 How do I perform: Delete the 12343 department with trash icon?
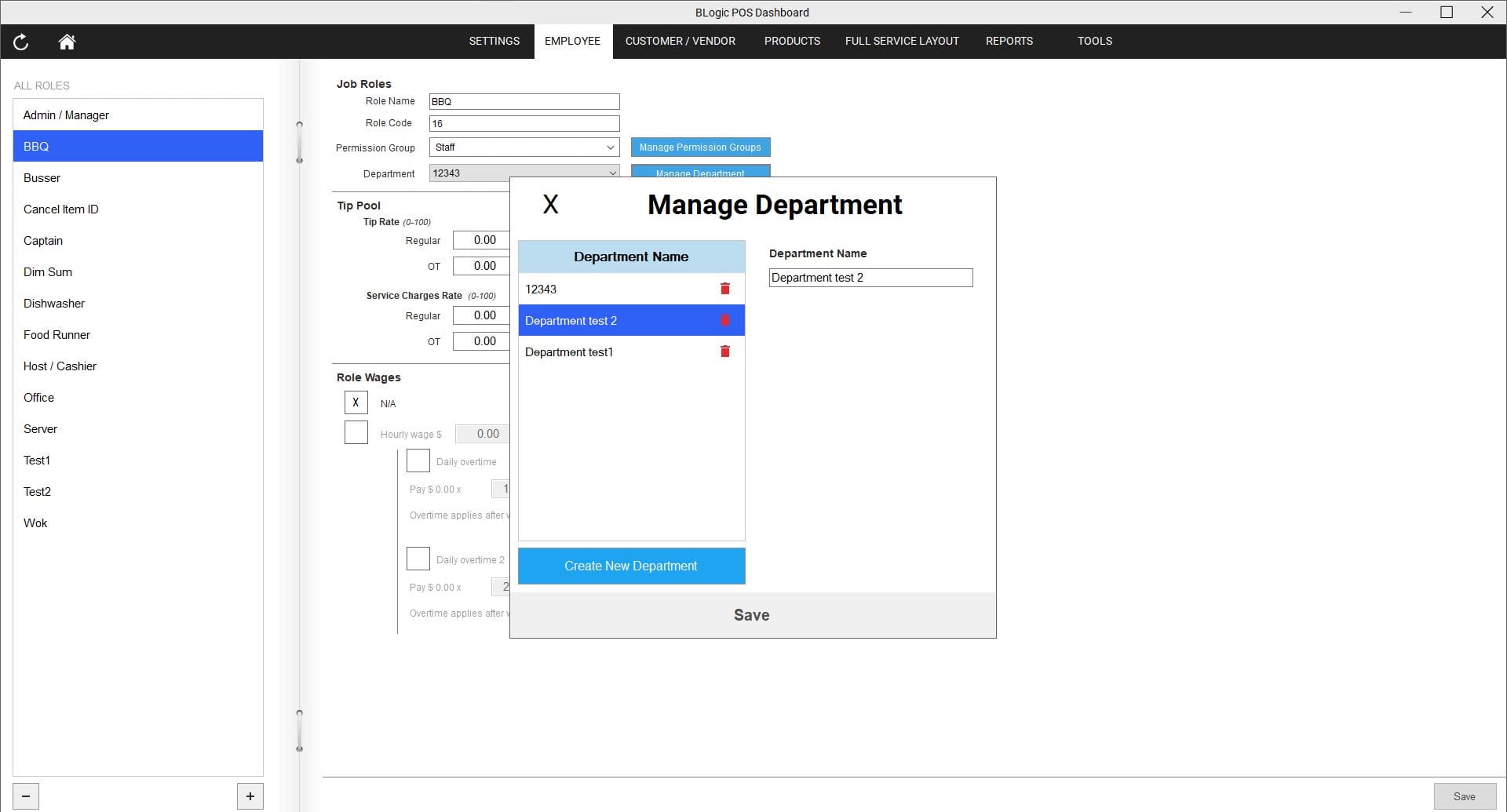click(x=724, y=289)
